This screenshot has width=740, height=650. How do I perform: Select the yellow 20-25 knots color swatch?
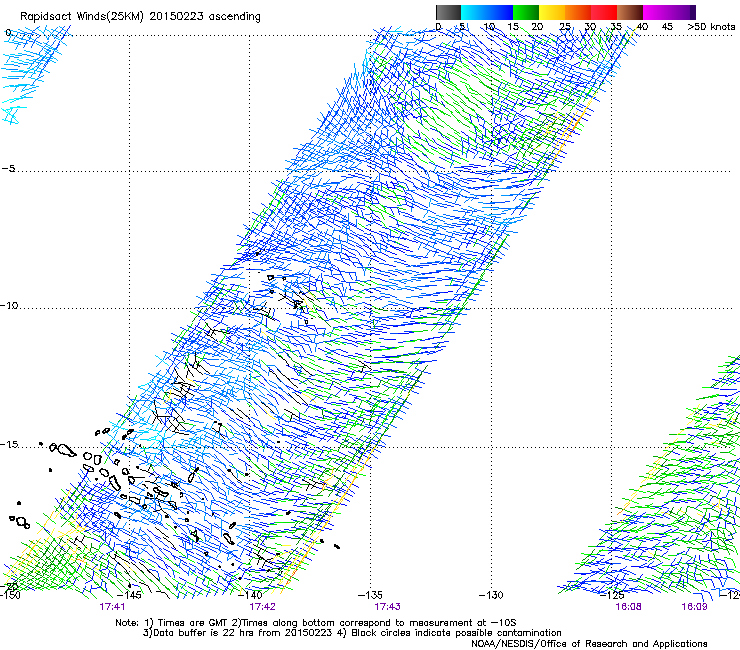pyautogui.click(x=552, y=12)
